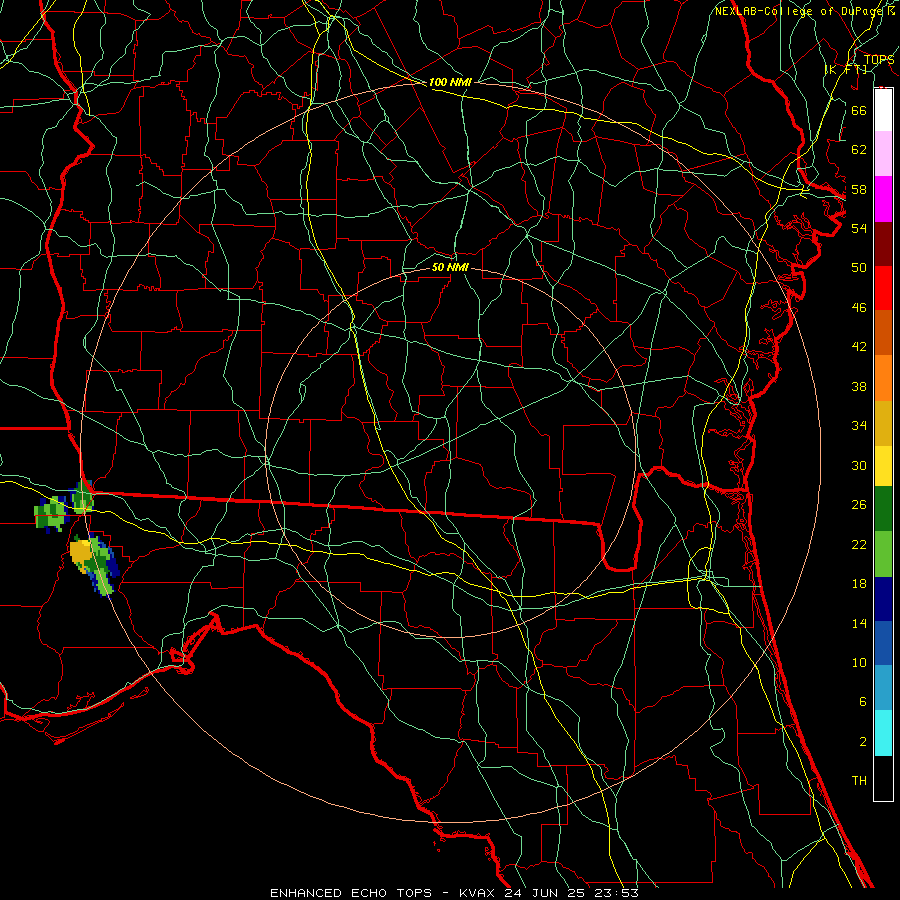Click the '26' legend value
900x900 pixels.
[x=859, y=505]
